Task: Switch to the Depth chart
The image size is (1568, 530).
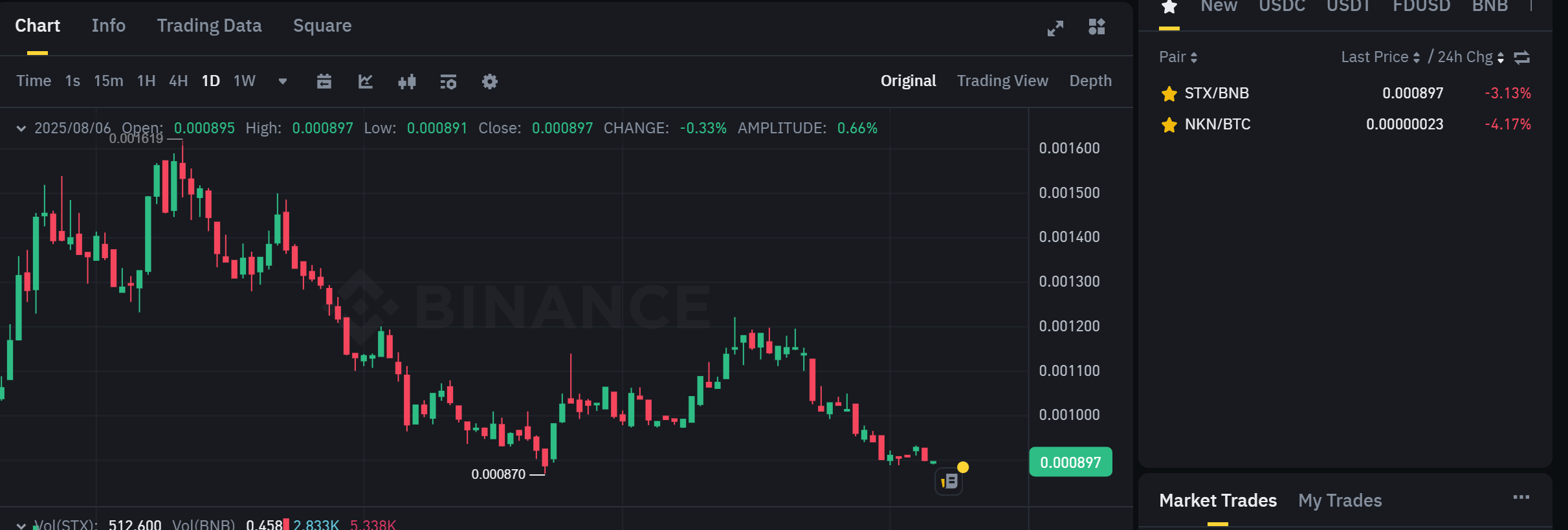Action: 1090,81
